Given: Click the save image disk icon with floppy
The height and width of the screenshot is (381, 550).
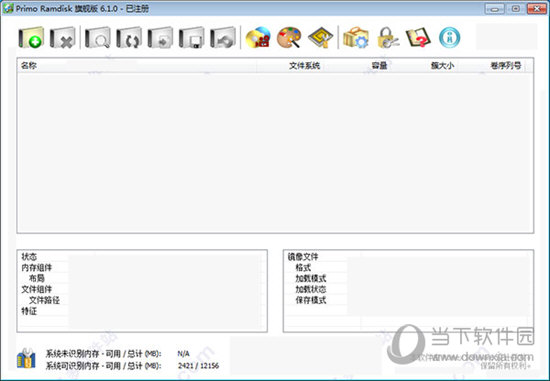Looking at the screenshot, I should 192,38.
